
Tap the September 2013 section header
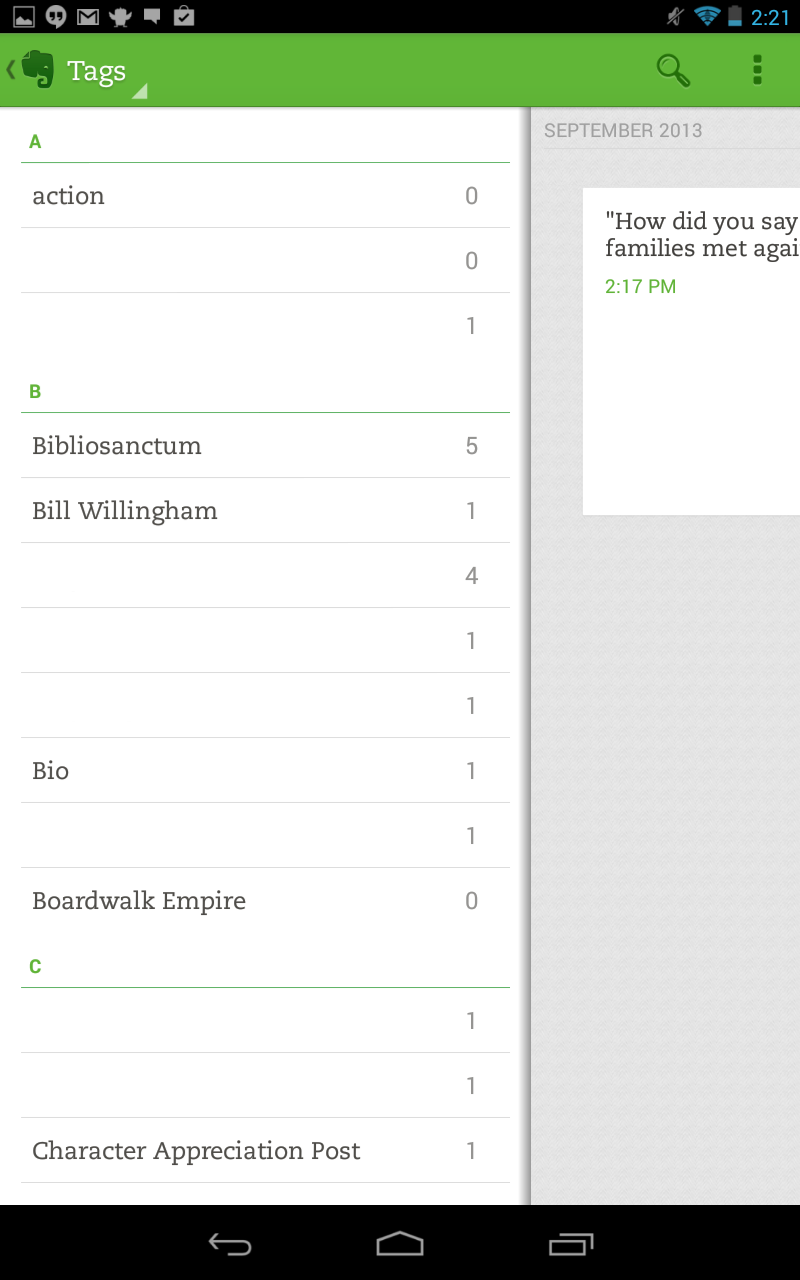[x=623, y=131]
